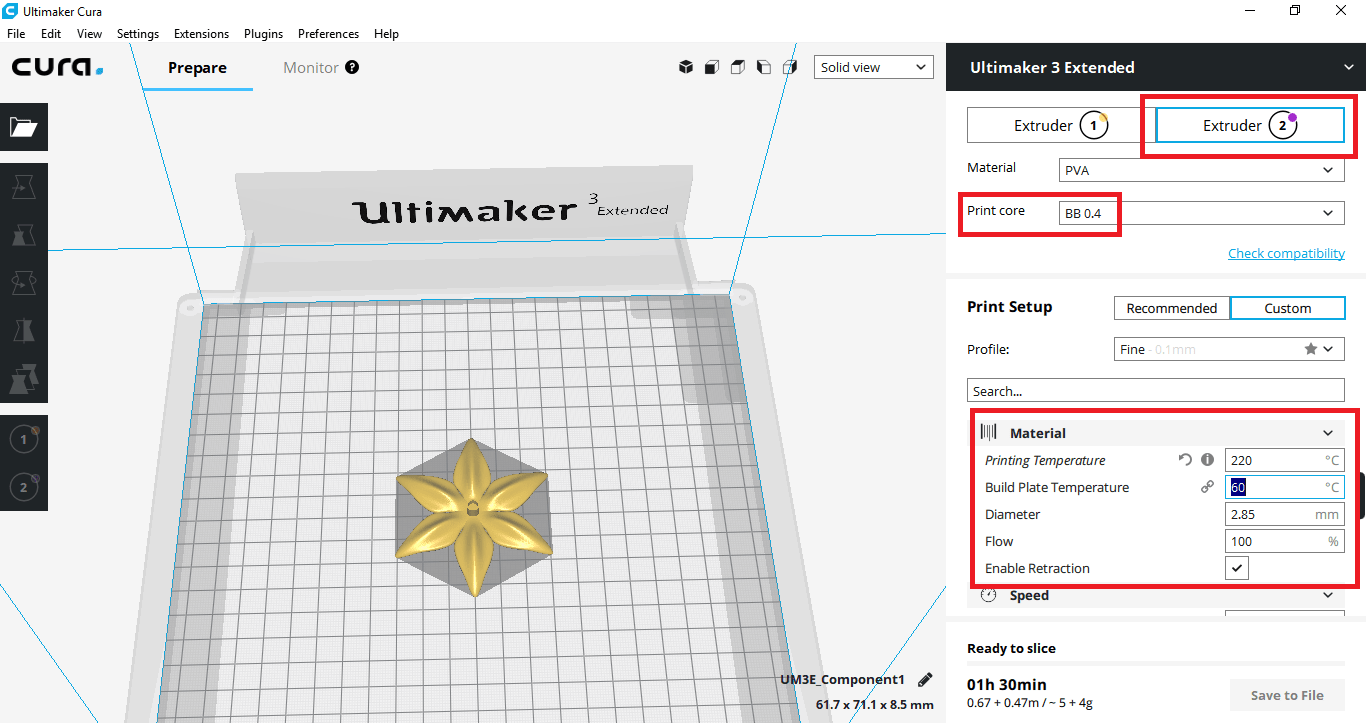Switch to the Prepare tab
The image size is (1366, 723).
197,67
